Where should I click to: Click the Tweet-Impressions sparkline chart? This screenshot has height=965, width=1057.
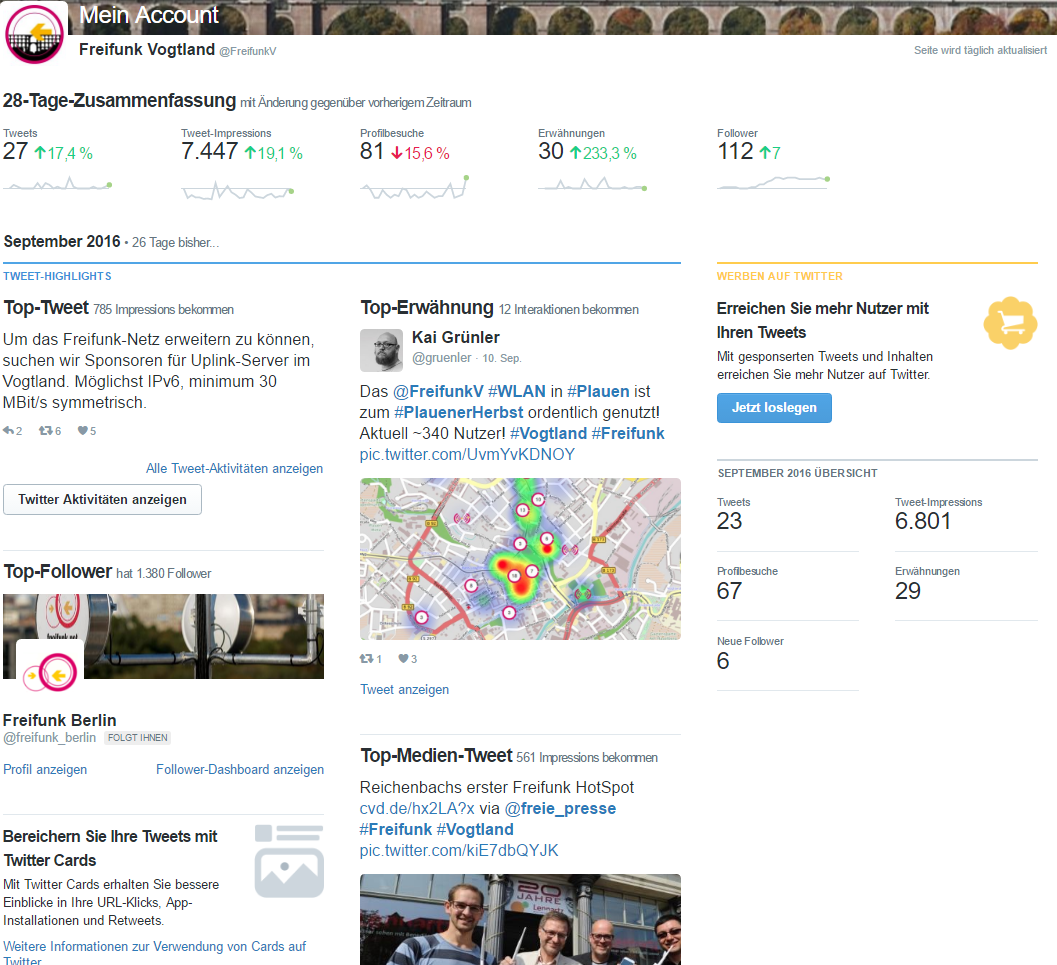237,190
